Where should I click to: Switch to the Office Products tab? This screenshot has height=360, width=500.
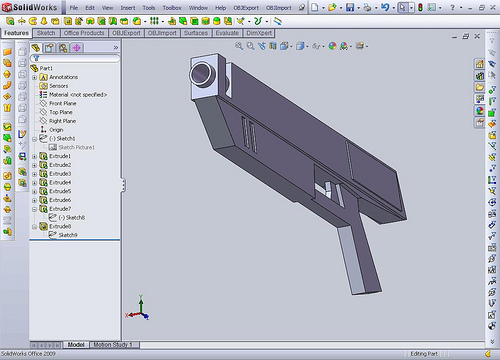tap(84, 33)
